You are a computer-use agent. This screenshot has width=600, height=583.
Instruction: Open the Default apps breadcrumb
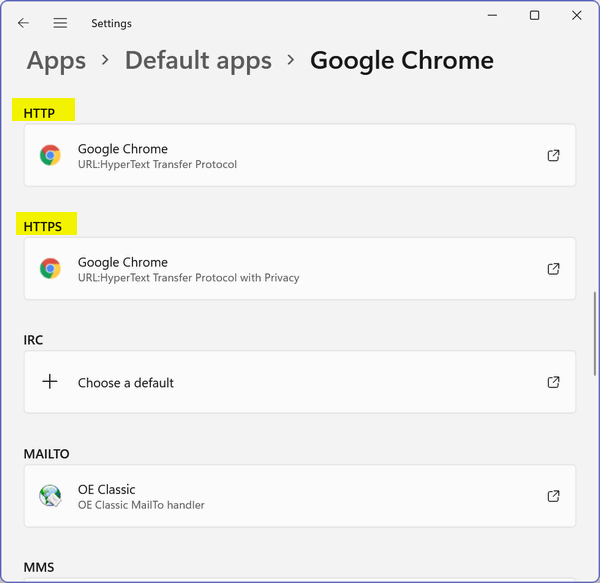point(198,60)
